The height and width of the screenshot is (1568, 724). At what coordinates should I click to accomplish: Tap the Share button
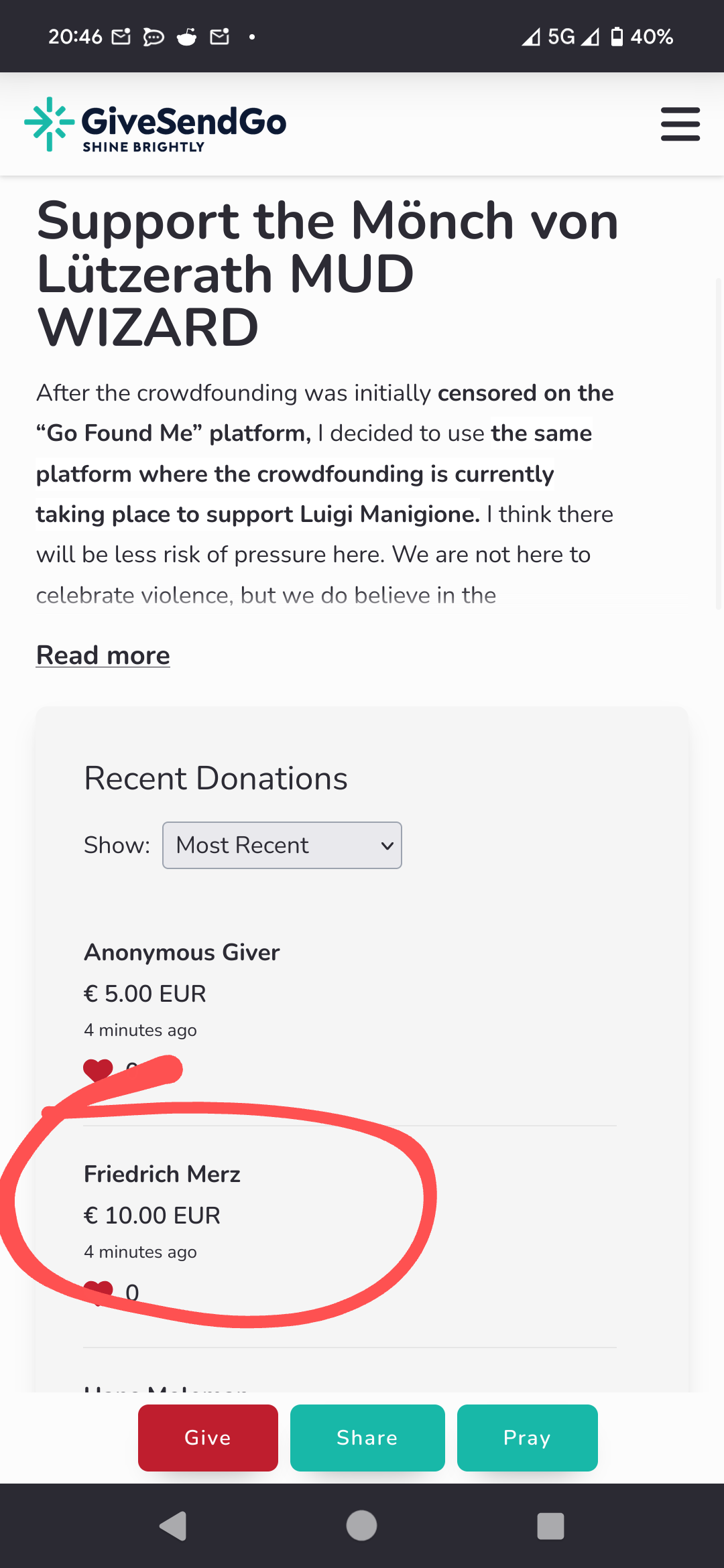point(367,1438)
